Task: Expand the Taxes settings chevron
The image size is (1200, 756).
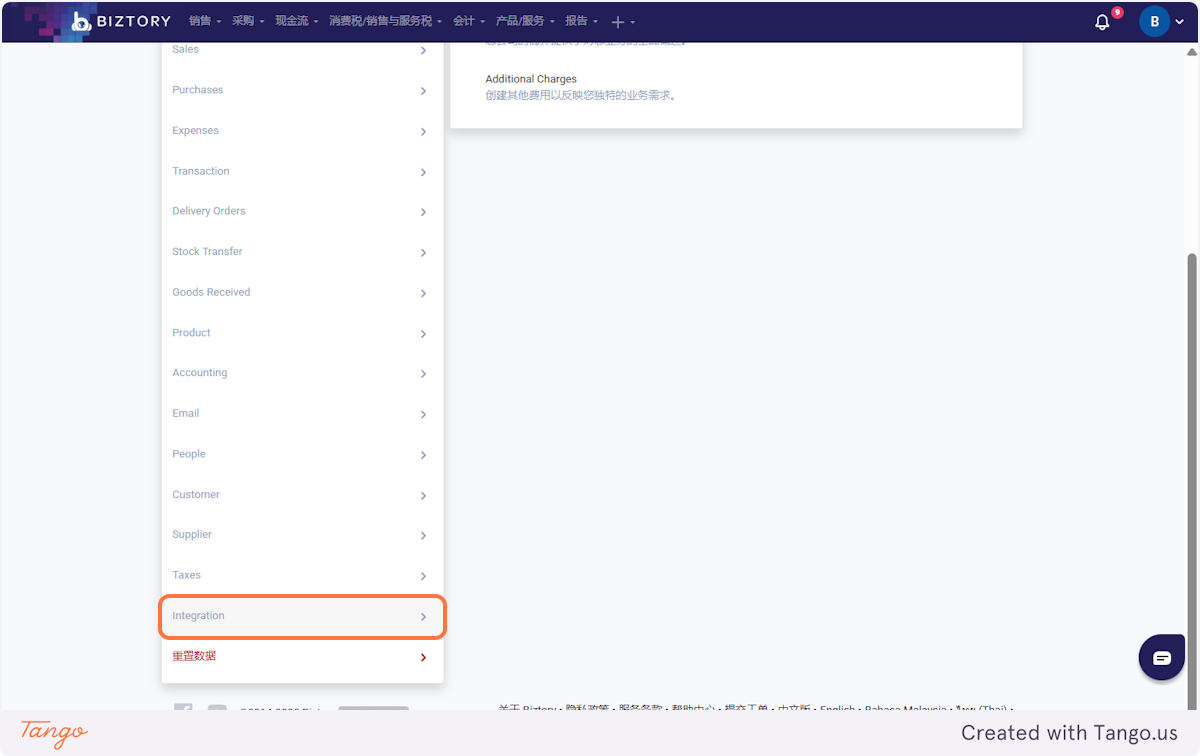Action: point(423,576)
